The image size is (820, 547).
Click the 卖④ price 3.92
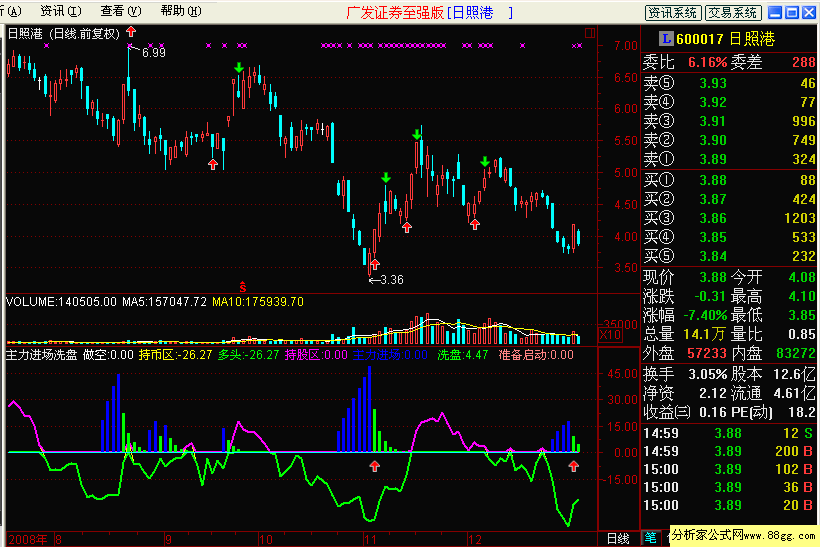713,102
